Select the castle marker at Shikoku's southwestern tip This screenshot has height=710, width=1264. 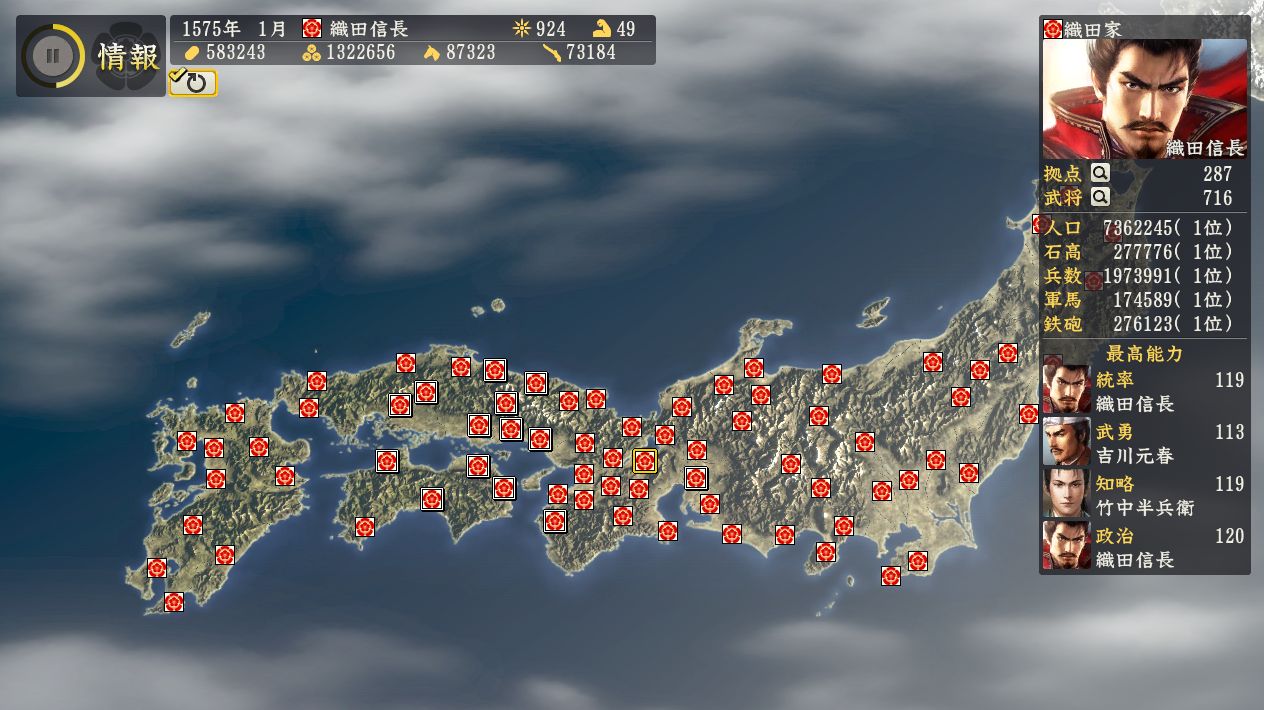(x=365, y=527)
